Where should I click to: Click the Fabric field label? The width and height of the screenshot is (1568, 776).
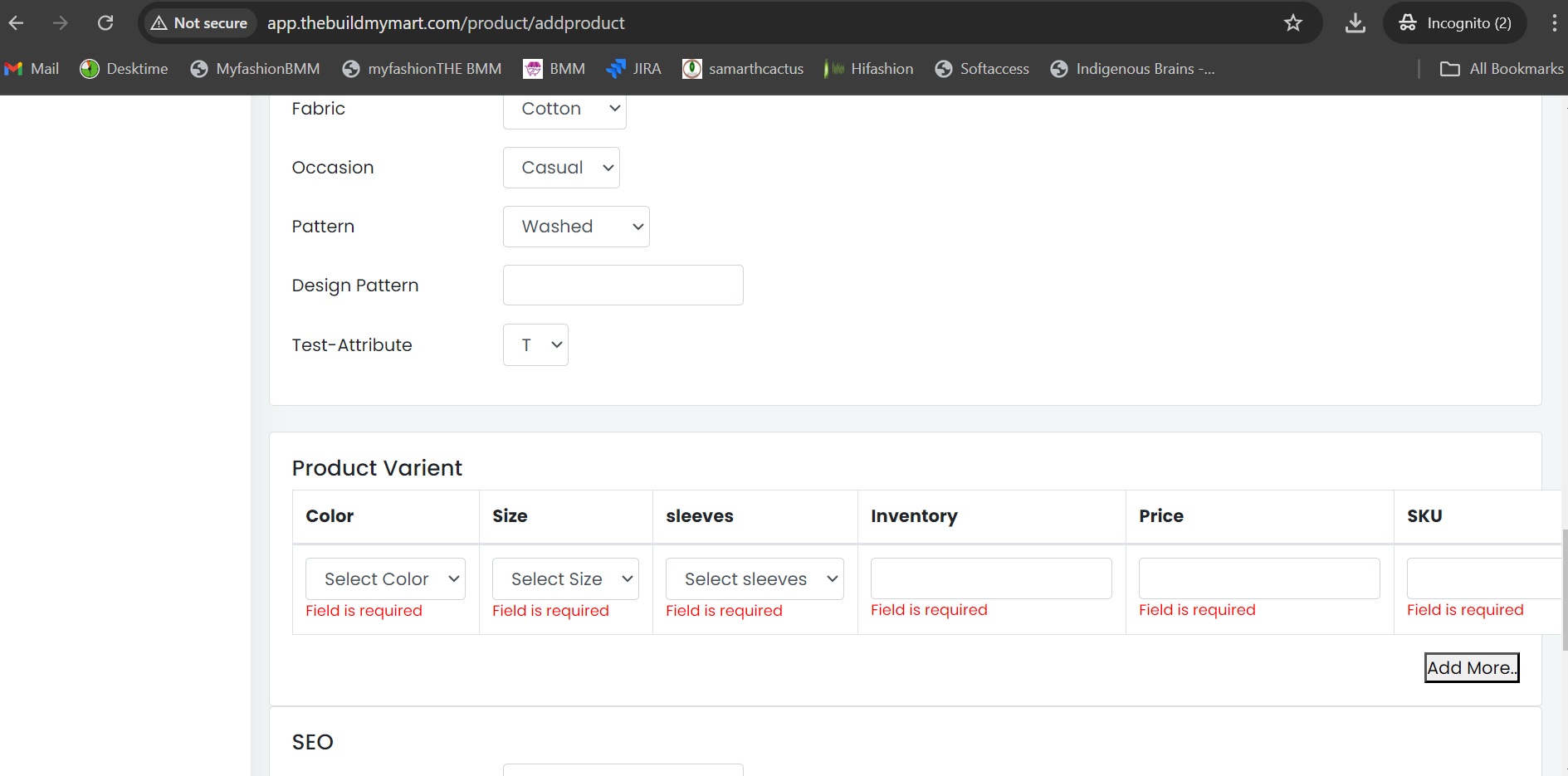point(318,109)
